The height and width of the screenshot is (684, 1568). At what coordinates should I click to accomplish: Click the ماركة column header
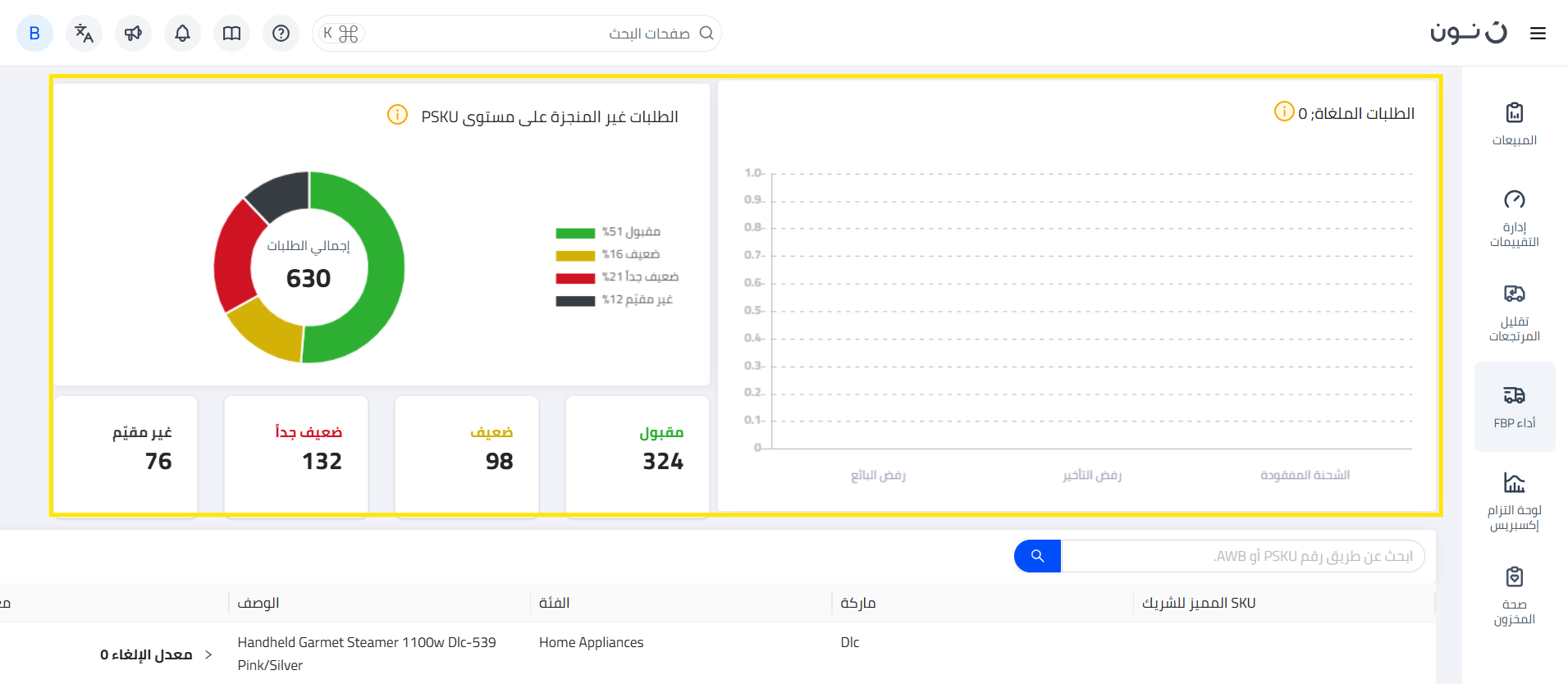pyautogui.click(x=858, y=603)
